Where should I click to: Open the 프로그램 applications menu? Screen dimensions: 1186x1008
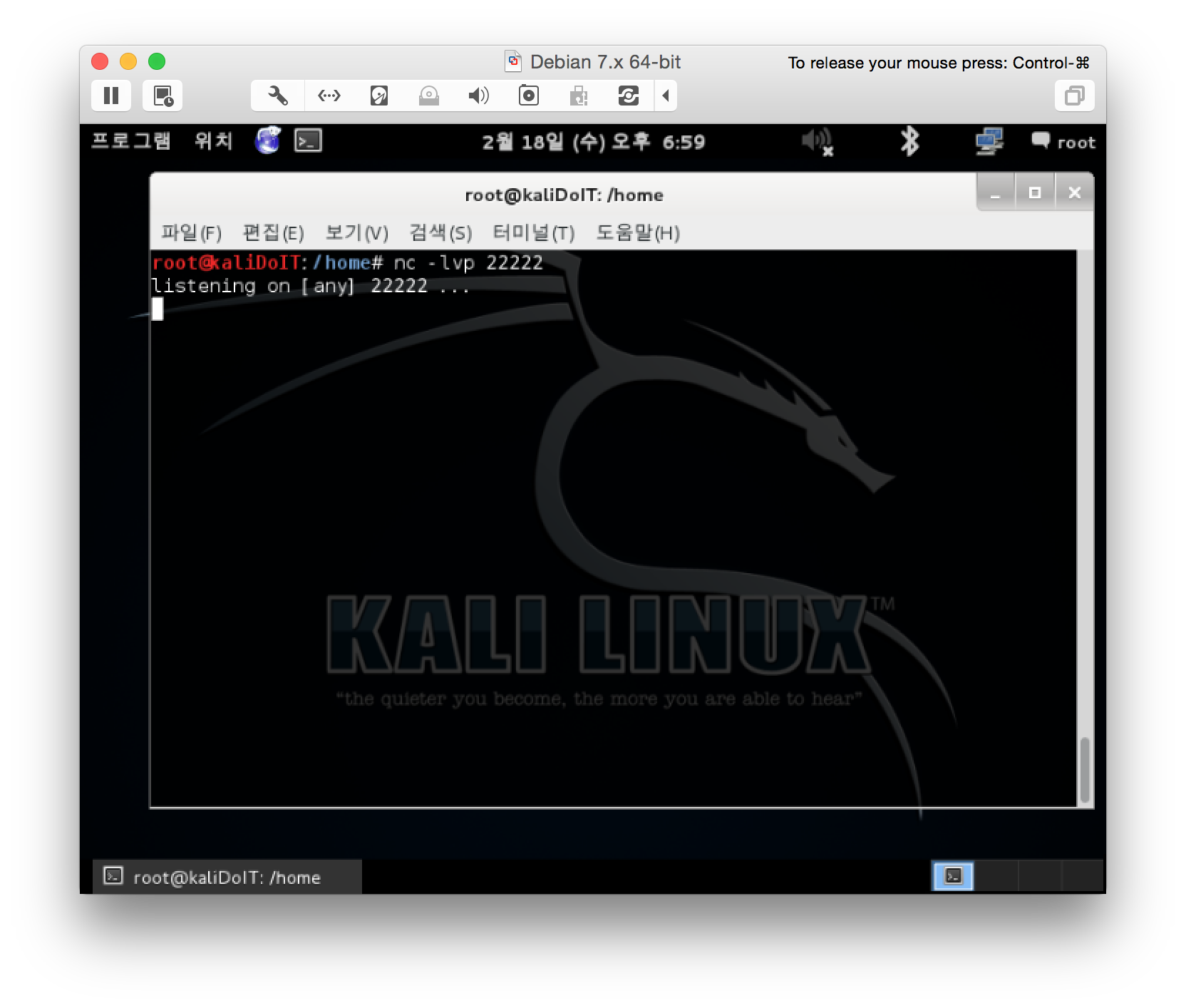coord(131,141)
